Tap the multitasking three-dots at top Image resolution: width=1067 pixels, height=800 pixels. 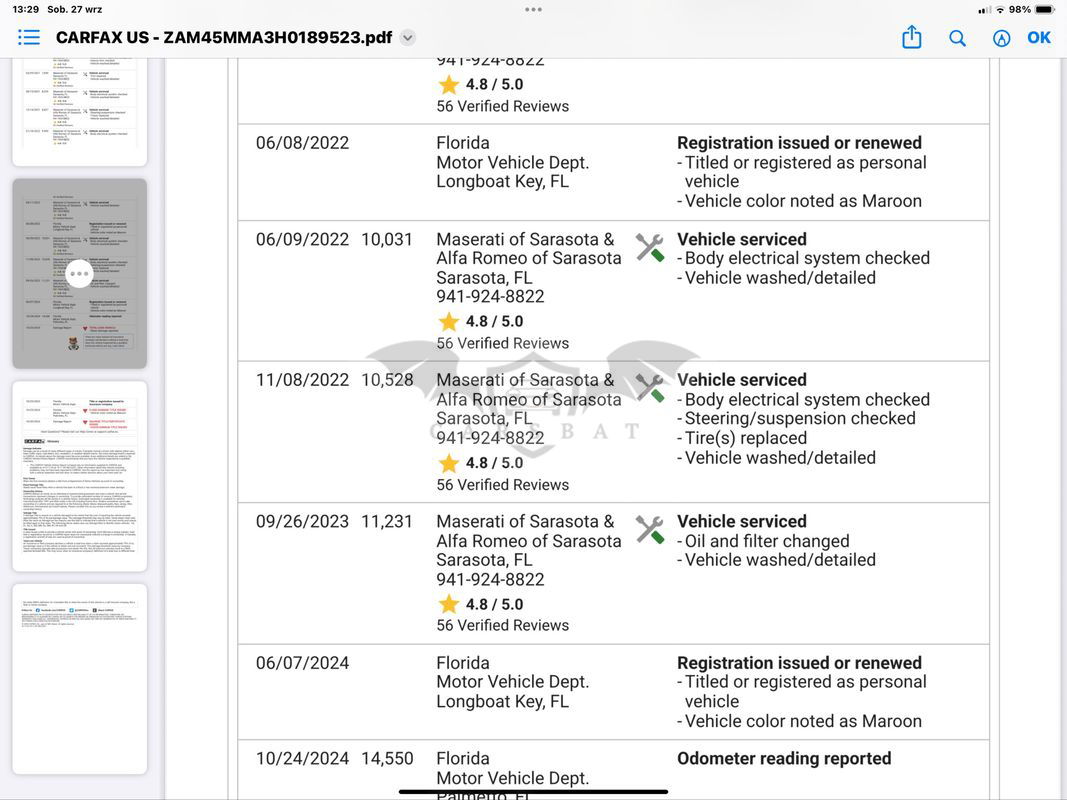[x=533, y=9]
